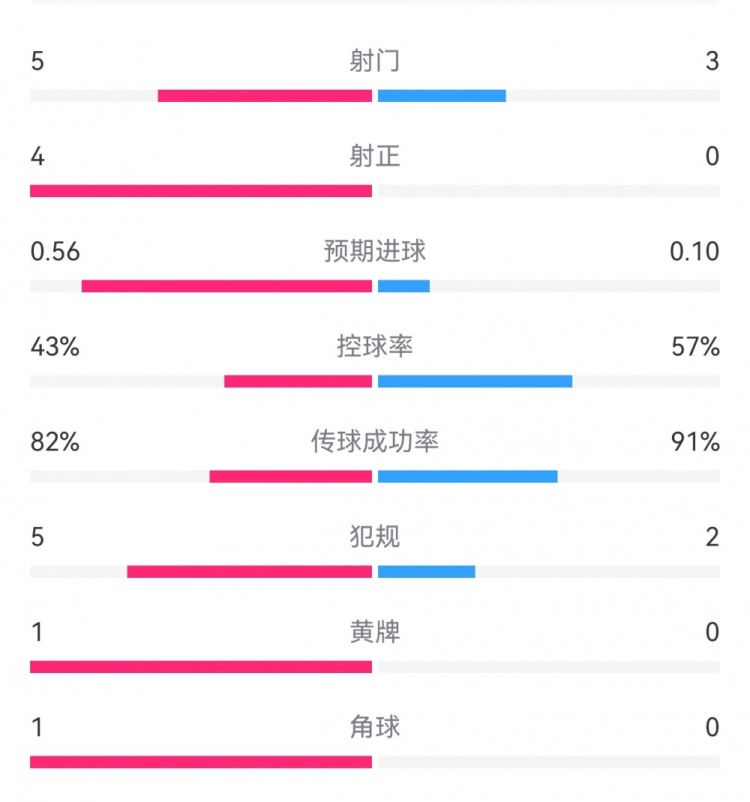Image resolution: width=750 pixels, height=802 pixels.
Task: Click the pink bar under 黄牌
Action: pos(201,667)
